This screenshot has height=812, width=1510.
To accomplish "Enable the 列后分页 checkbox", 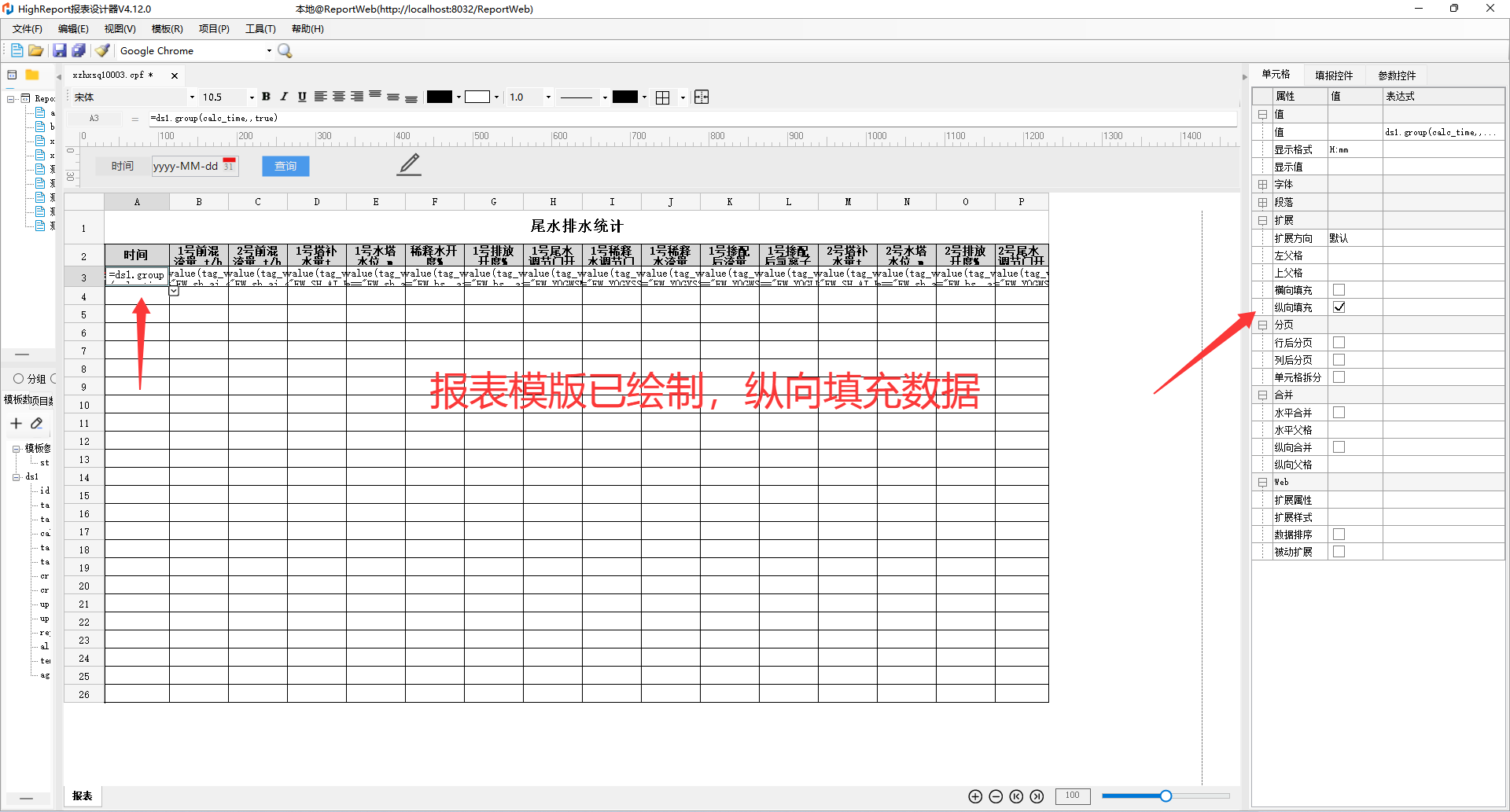I will (1339, 360).
